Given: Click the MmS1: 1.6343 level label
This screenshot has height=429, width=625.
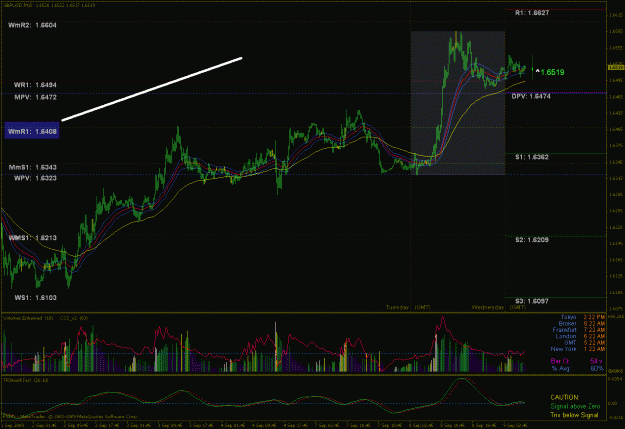Looking at the screenshot, I should (x=32, y=167).
